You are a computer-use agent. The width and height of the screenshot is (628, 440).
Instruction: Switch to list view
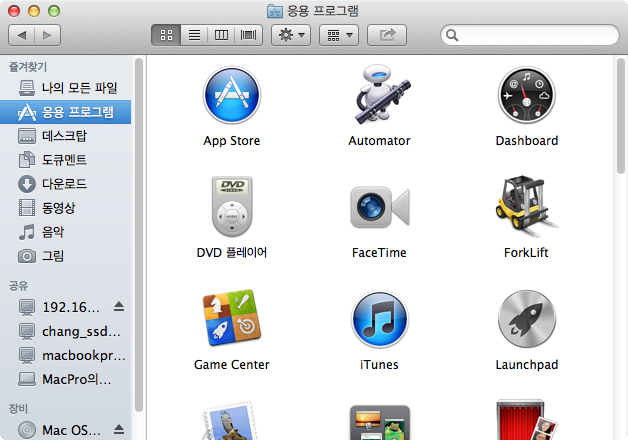[194, 35]
